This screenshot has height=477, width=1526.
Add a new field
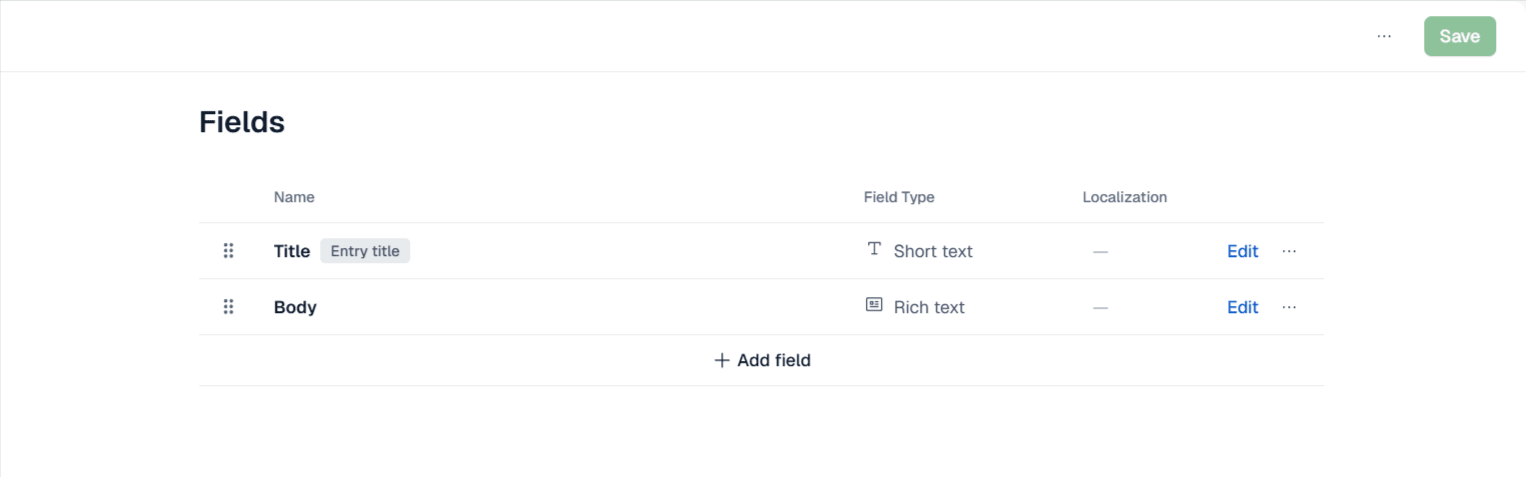point(762,360)
